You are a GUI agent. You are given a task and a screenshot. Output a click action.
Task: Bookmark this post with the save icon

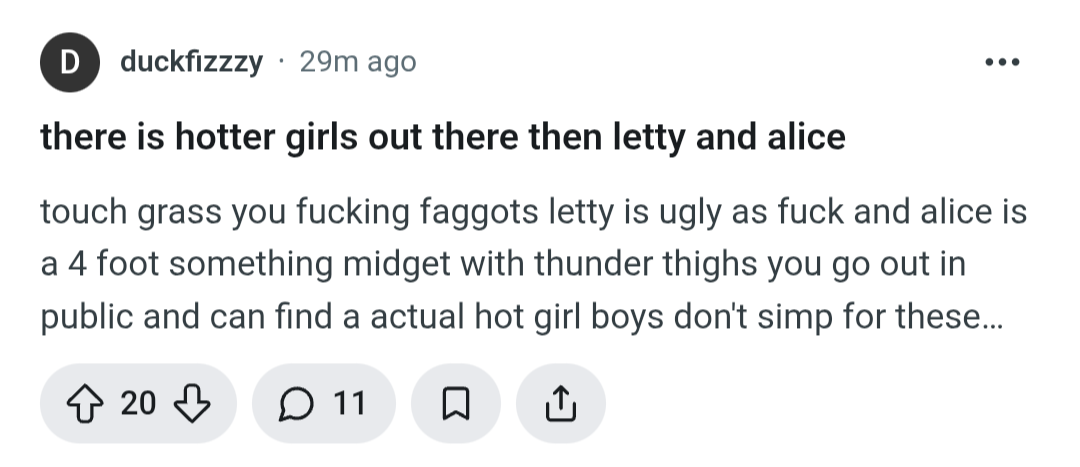click(x=456, y=404)
